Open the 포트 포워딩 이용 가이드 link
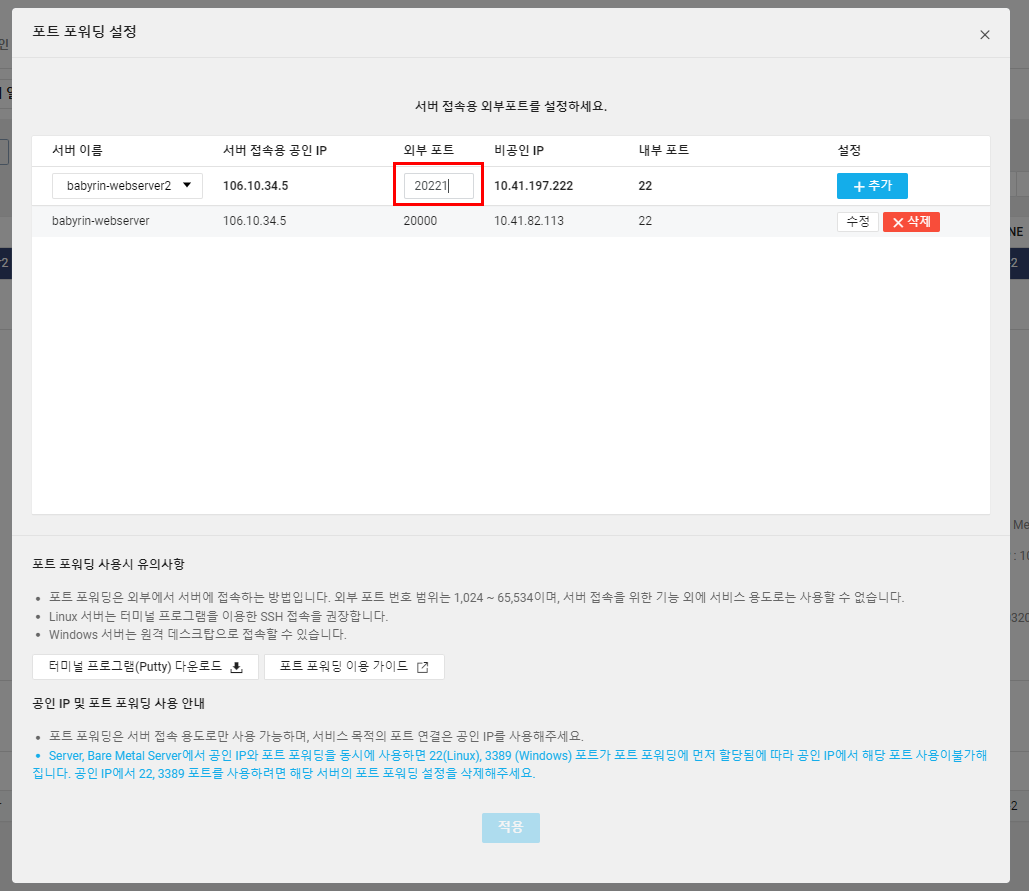1029x891 pixels. pyautogui.click(x=354, y=667)
